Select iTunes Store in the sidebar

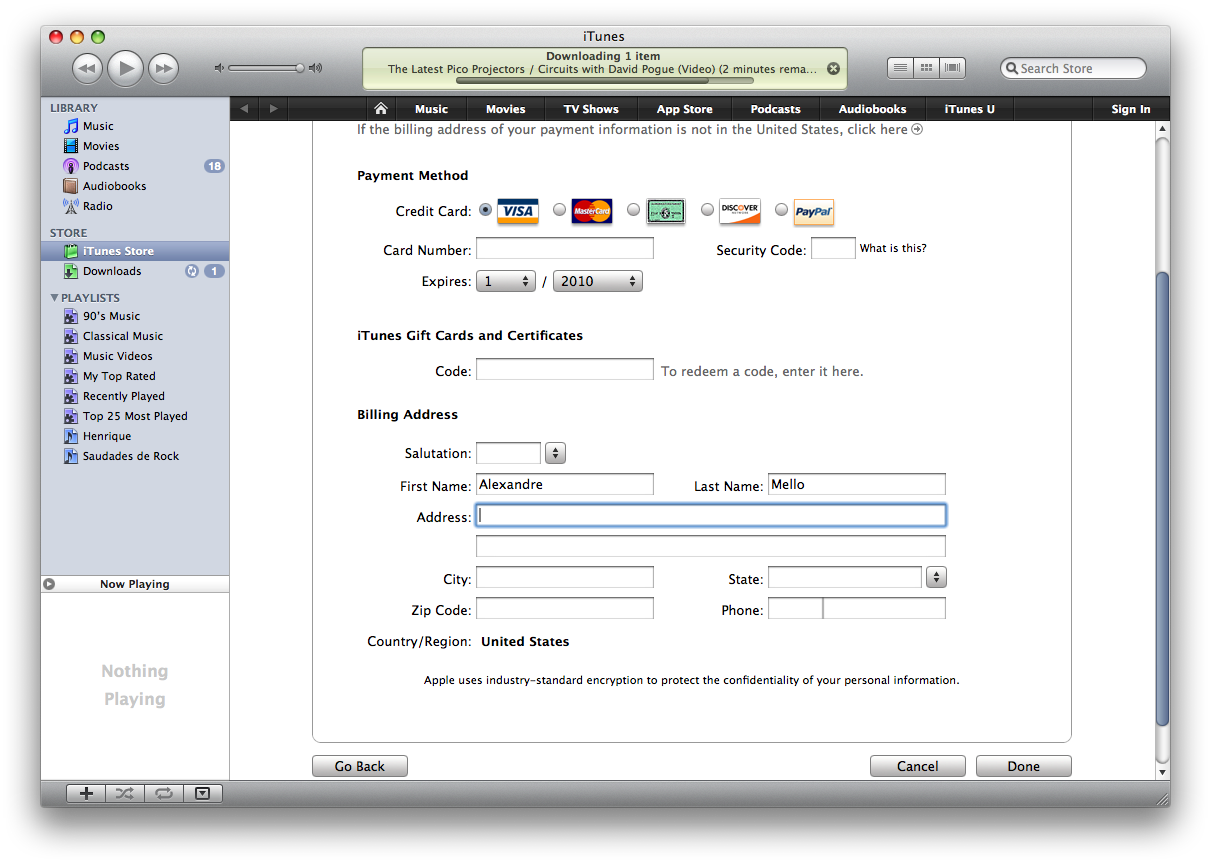click(x=135, y=251)
